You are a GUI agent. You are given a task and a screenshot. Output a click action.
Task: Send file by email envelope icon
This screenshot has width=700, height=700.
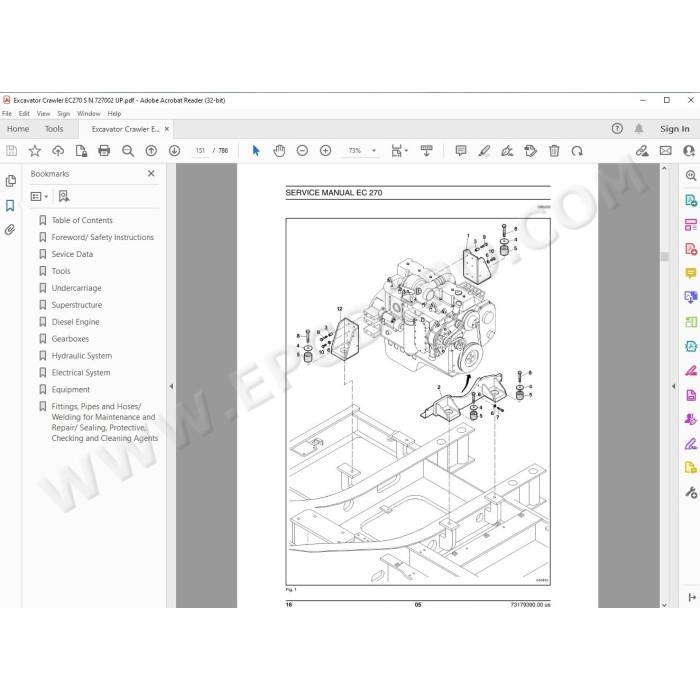pyautogui.click(x=665, y=151)
